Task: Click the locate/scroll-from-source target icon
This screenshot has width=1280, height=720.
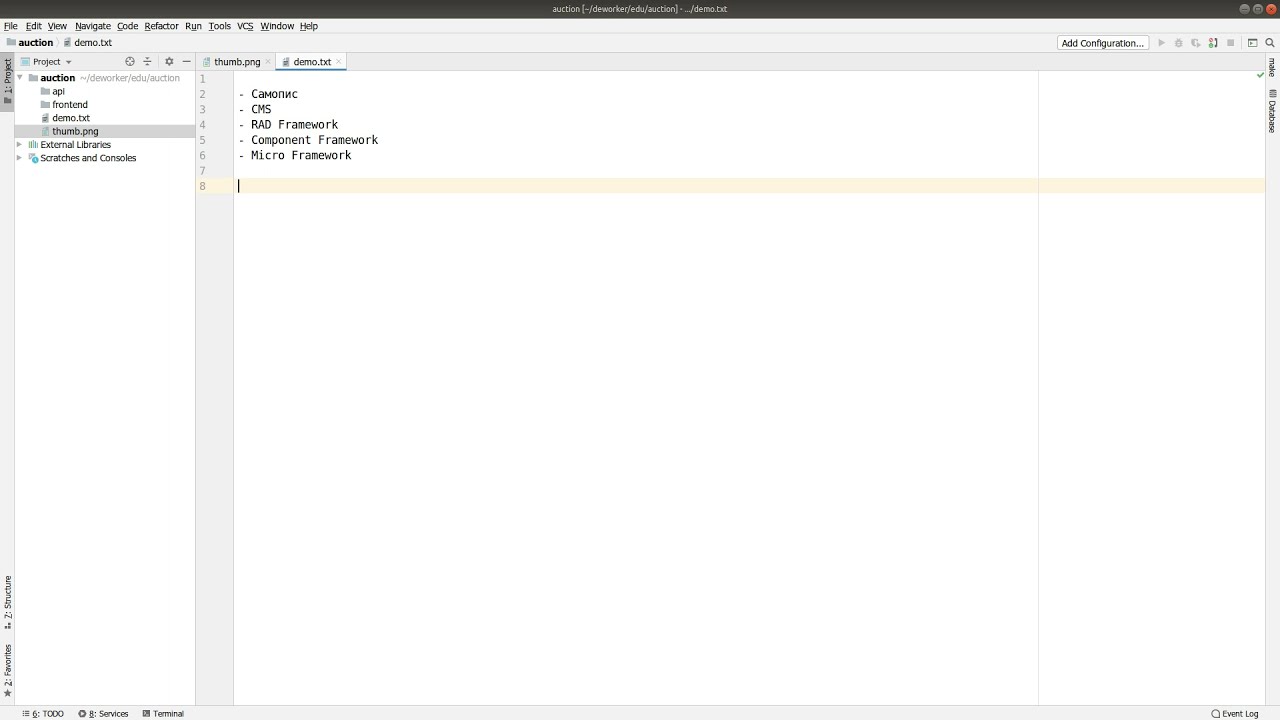Action: point(129,62)
